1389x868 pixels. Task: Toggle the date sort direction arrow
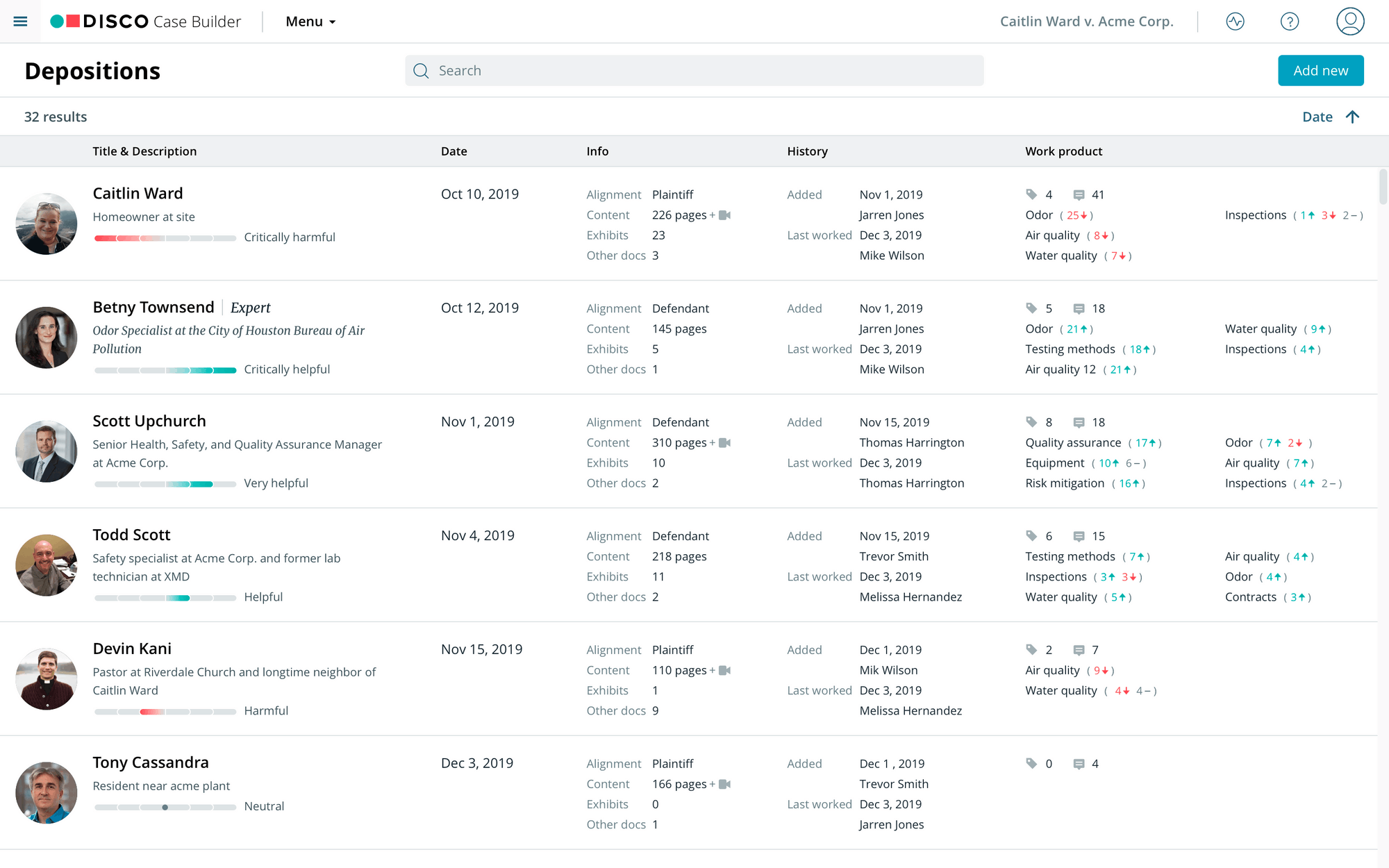pos(1352,117)
